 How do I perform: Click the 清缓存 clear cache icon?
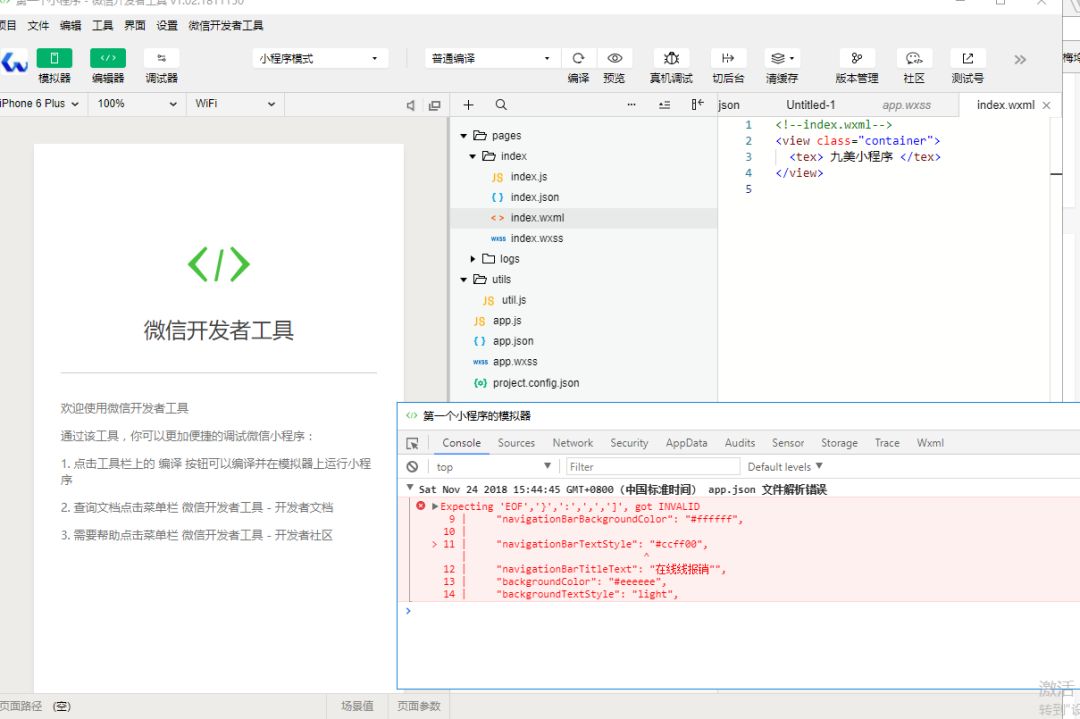(782, 59)
